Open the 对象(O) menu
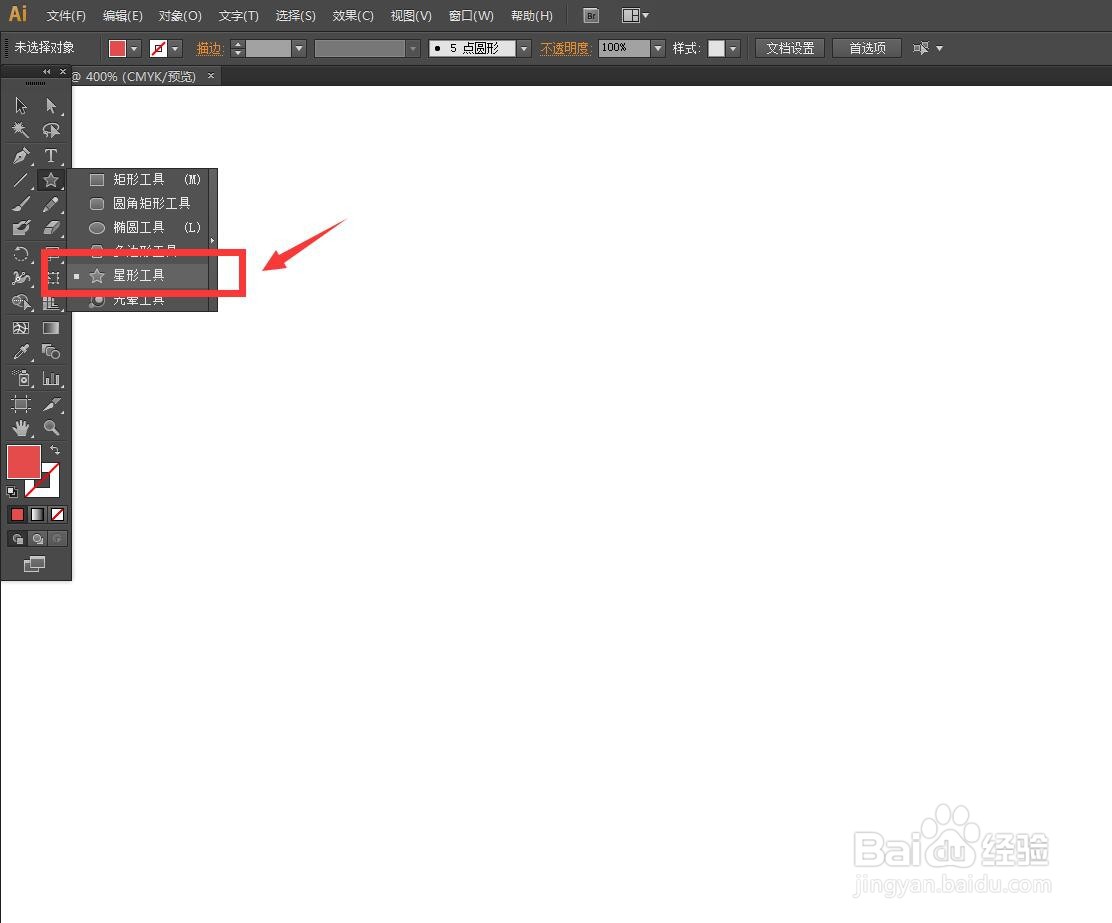Viewport: 1112px width, 923px height. (180, 16)
